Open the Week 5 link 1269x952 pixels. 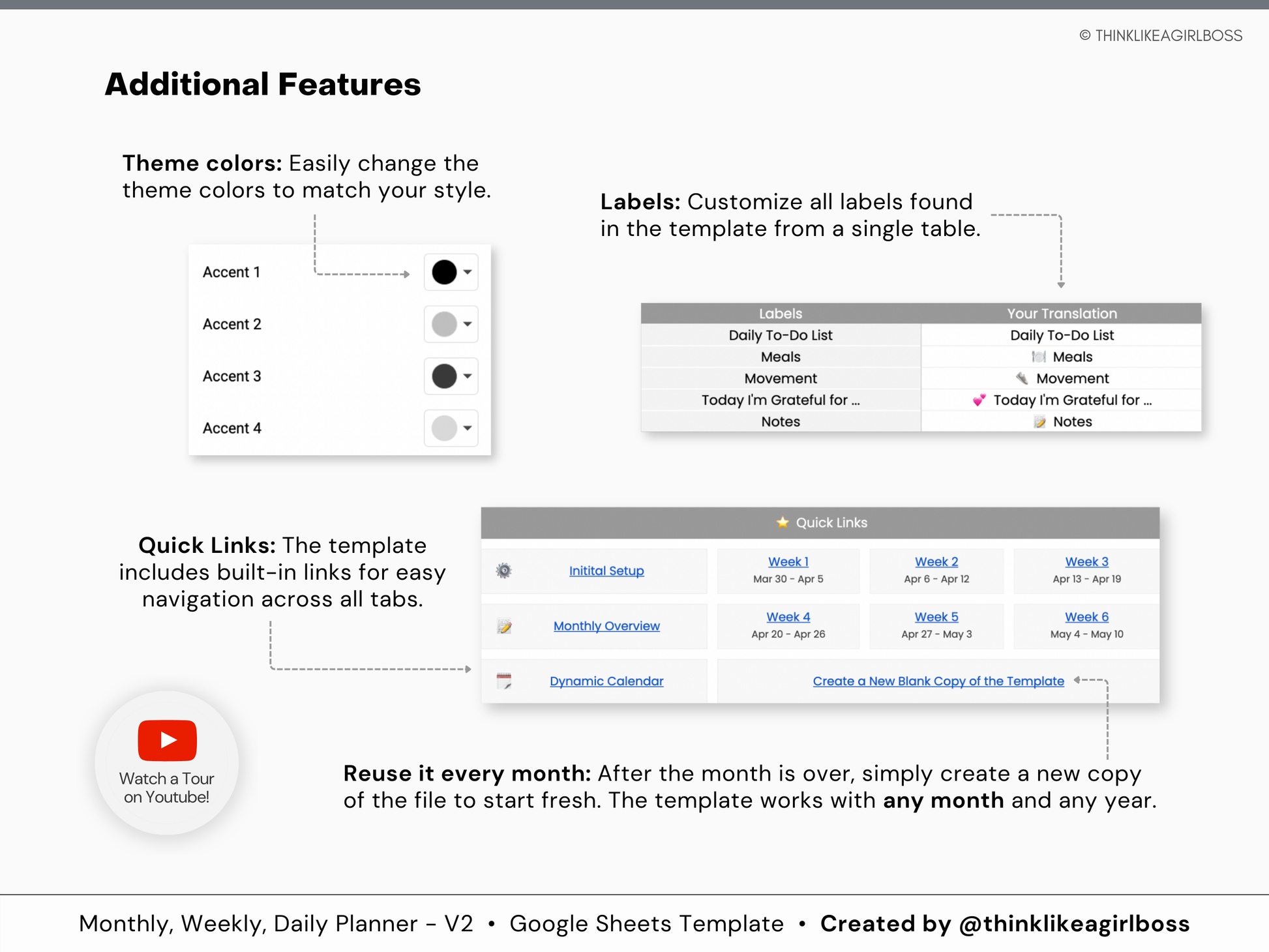pos(936,617)
